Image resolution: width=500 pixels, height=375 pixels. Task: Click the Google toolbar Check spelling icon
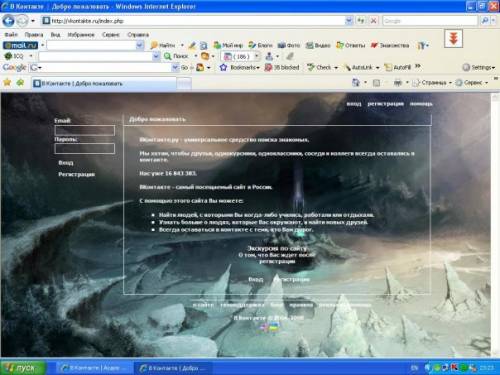[x=311, y=67]
